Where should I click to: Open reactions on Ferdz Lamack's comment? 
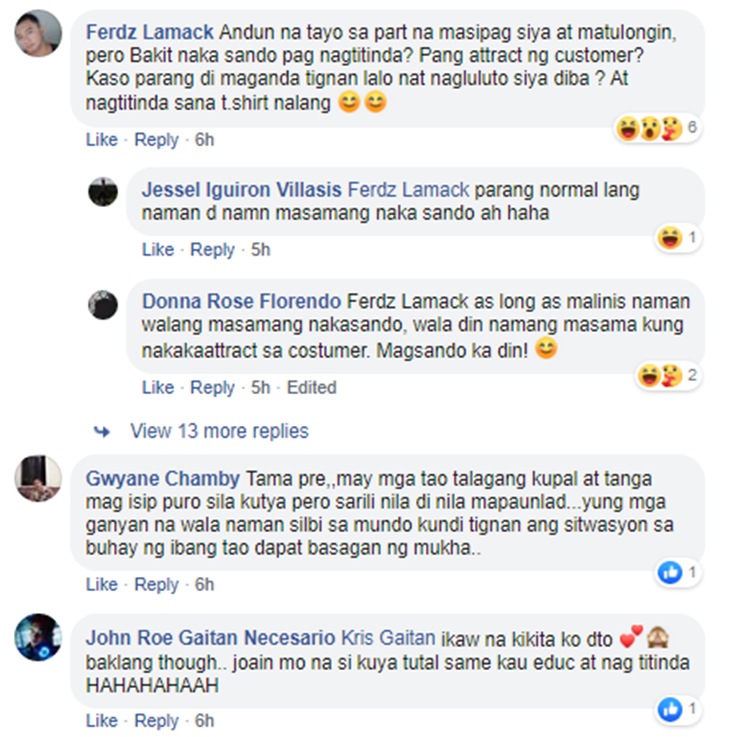tap(658, 128)
